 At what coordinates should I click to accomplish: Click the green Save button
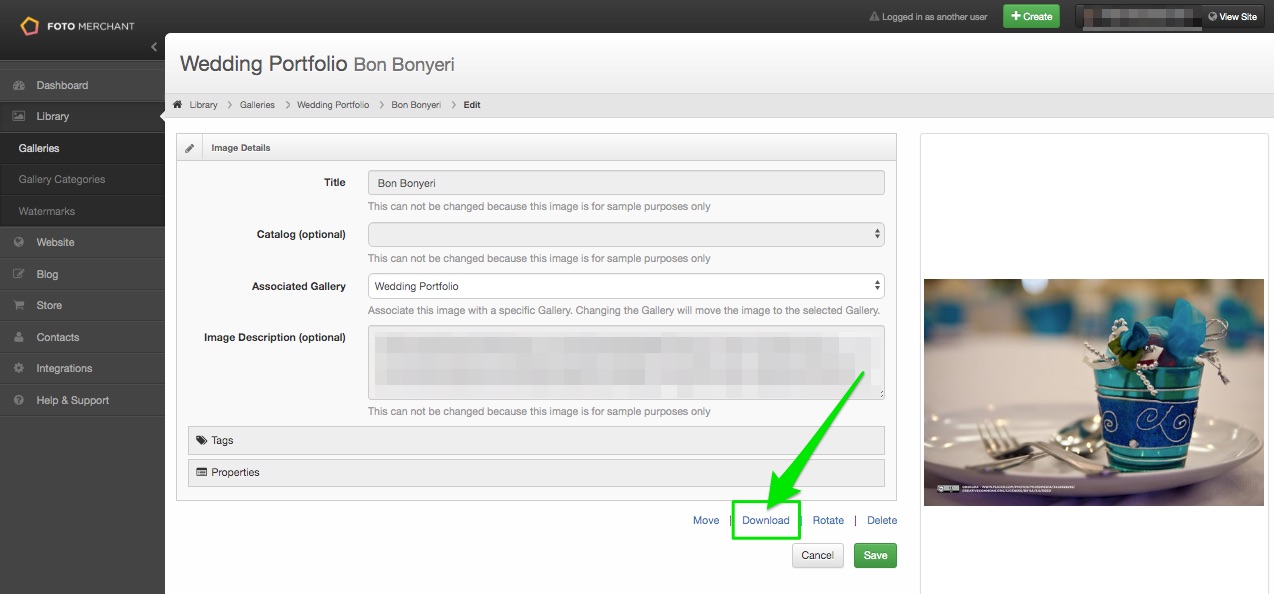point(875,555)
